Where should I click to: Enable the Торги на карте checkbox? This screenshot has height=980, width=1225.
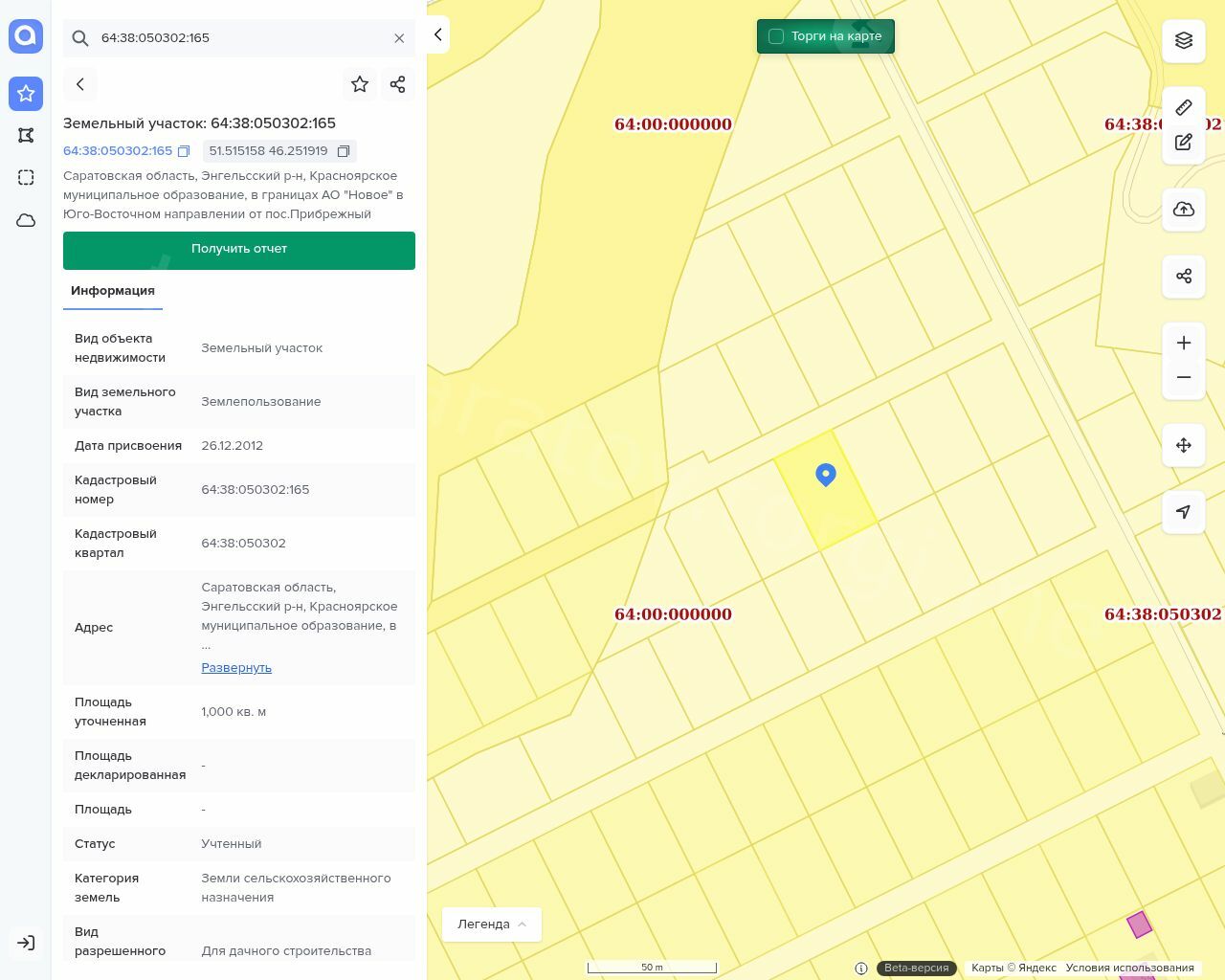776,36
